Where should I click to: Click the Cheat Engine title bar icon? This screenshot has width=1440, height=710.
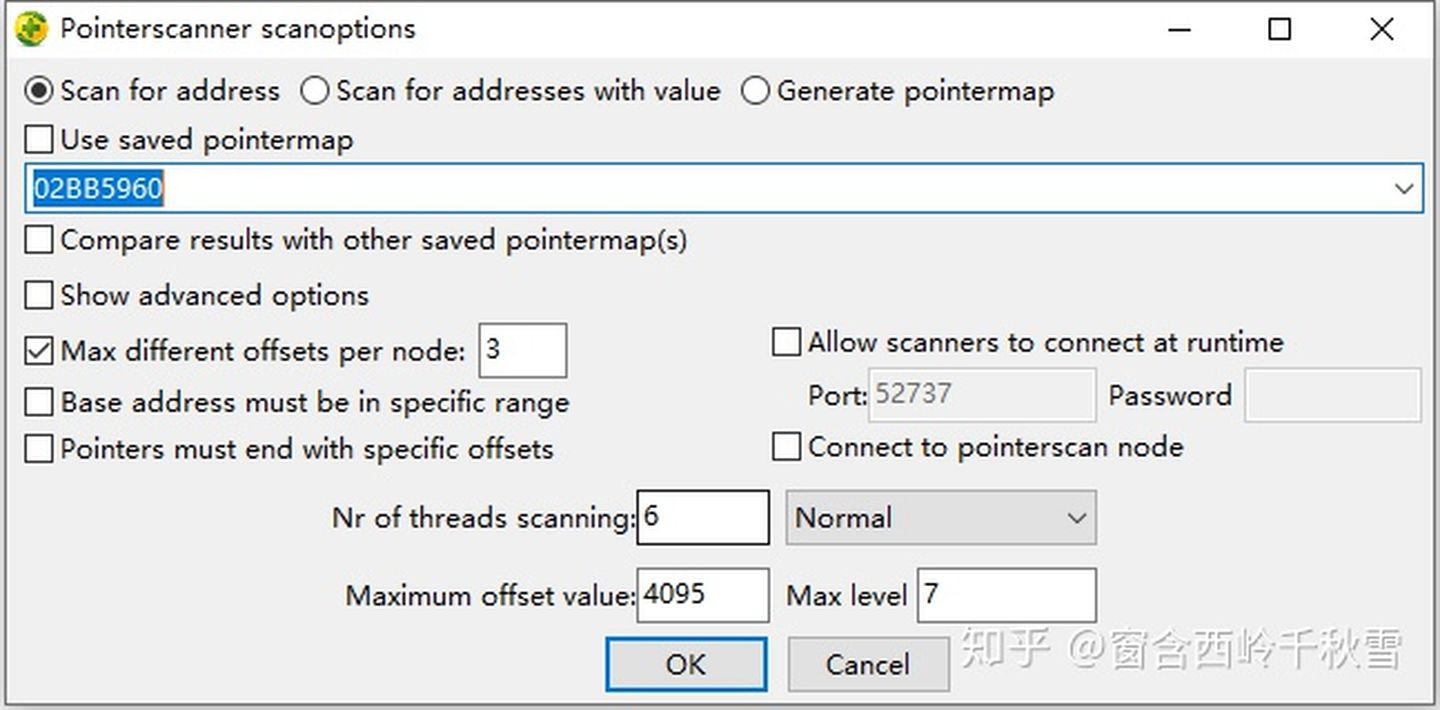click(x=31, y=29)
